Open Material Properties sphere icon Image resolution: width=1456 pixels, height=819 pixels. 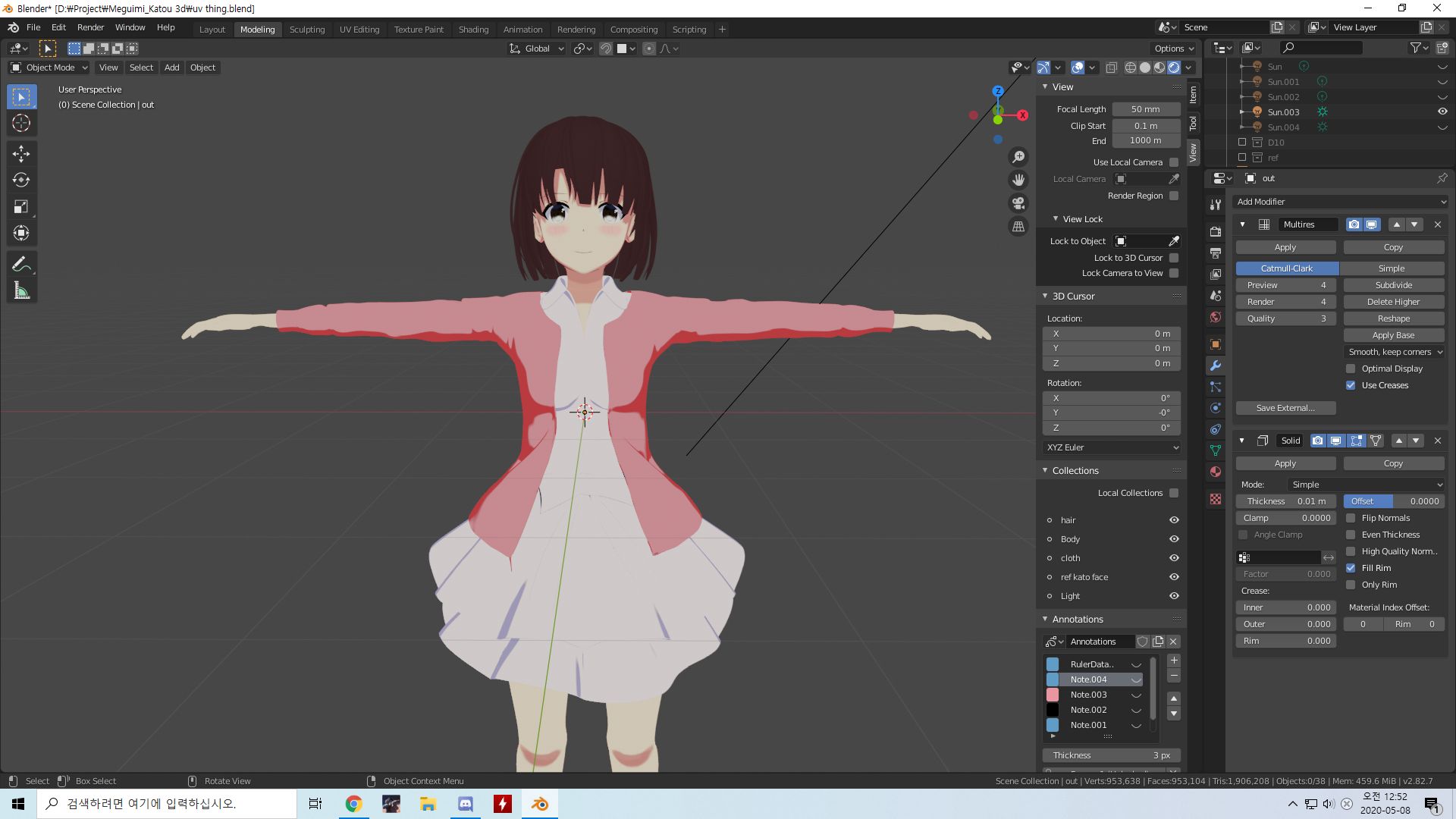click(1215, 471)
